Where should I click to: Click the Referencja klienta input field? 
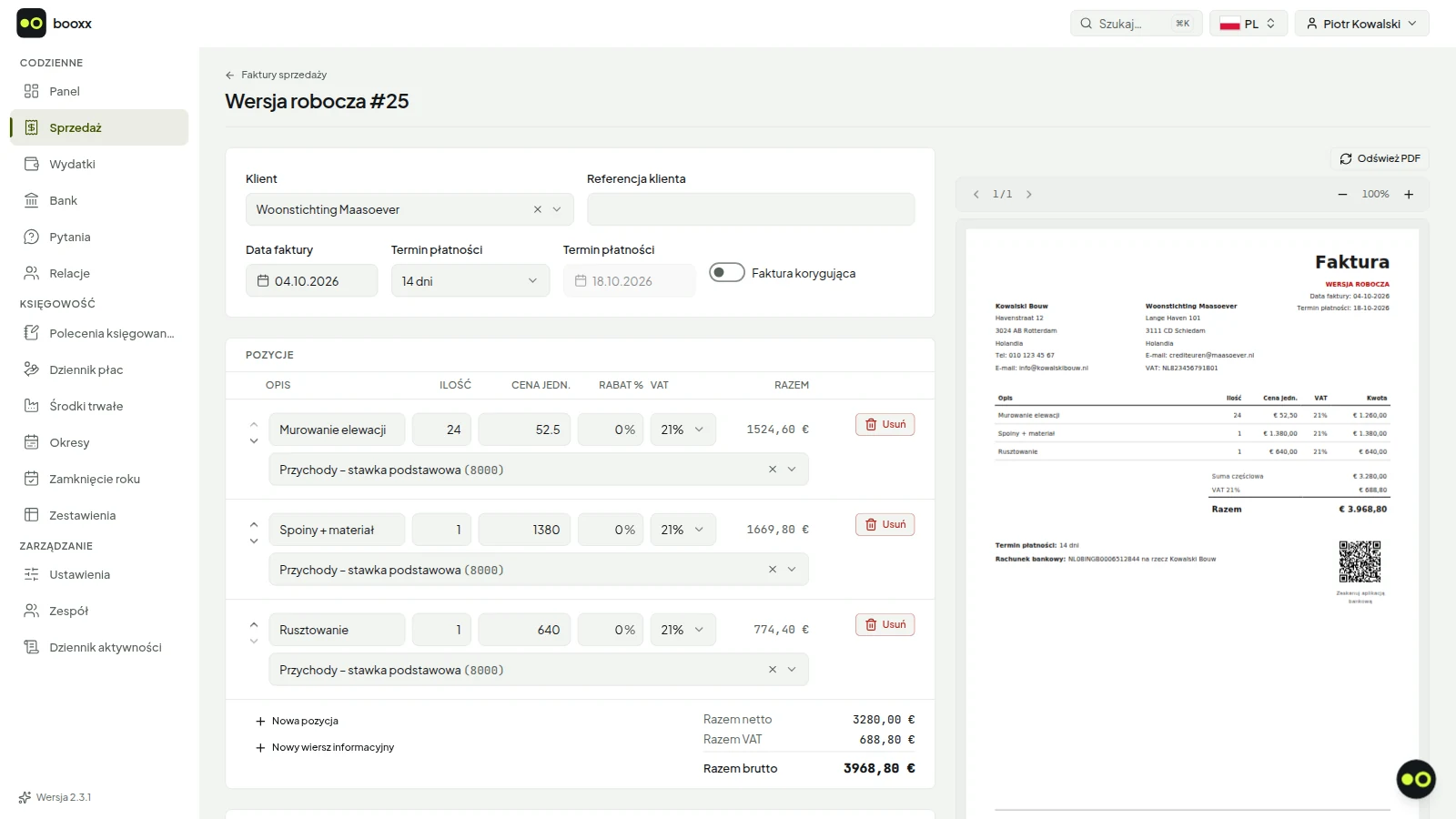(751, 209)
